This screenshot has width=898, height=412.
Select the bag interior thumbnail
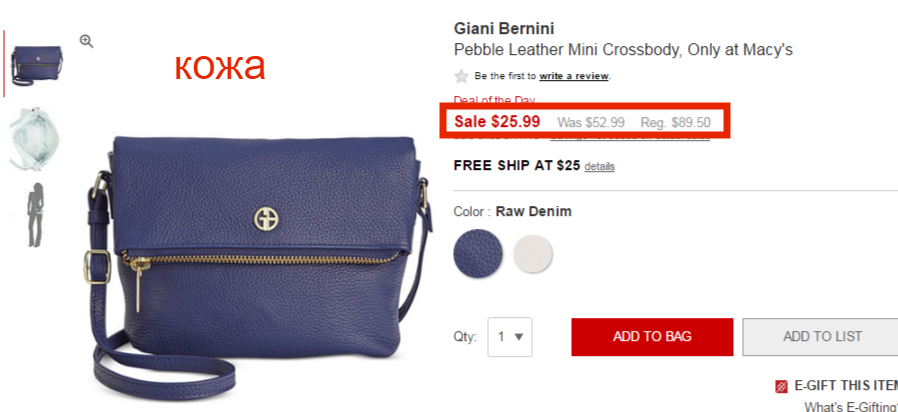click(x=34, y=139)
